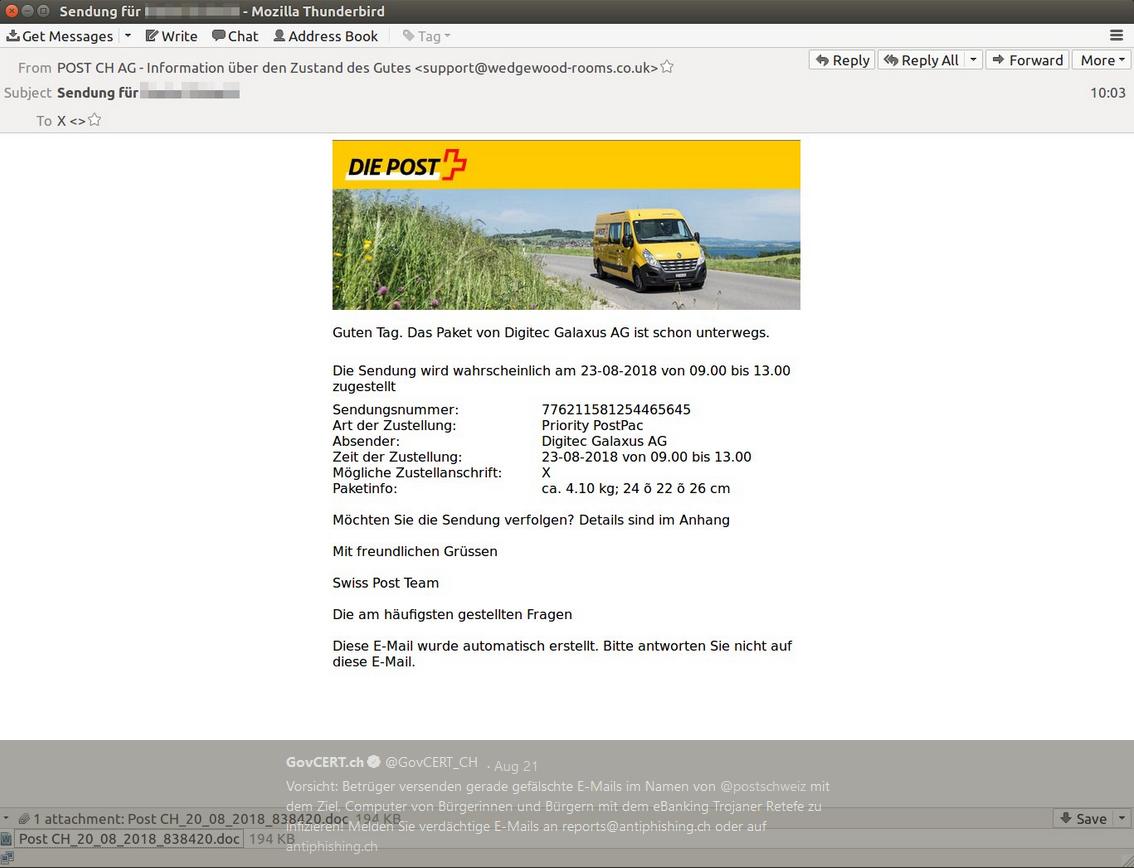Star the sender's address in the From line
The width and height of the screenshot is (1134, 868).
(x=668, y=67)
